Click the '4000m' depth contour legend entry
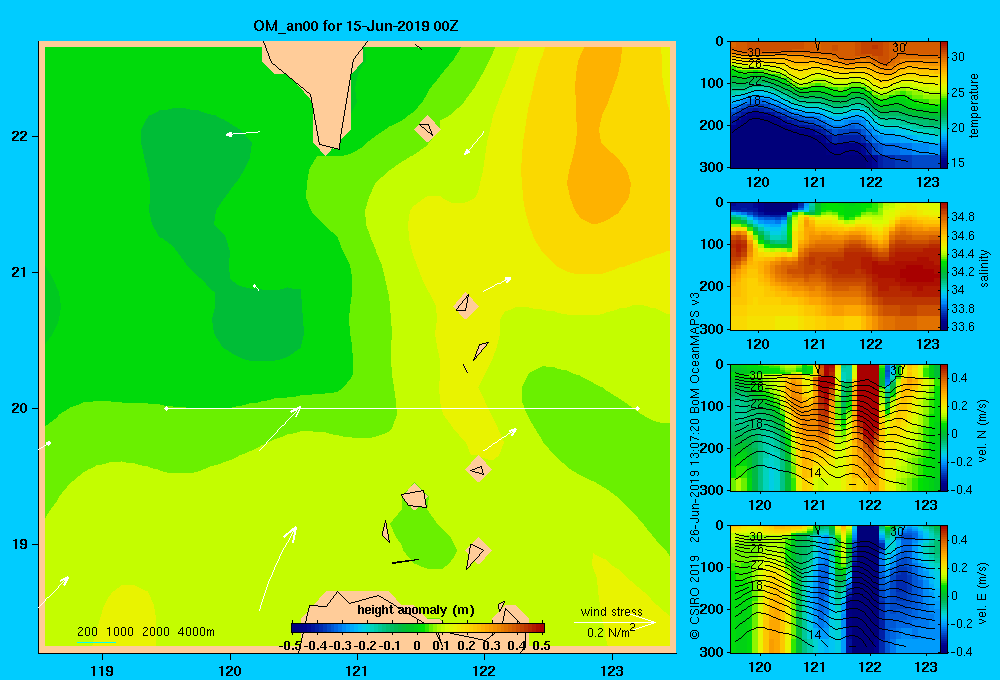The height and width of the screenshot is (680, 1000). point(196,632)
